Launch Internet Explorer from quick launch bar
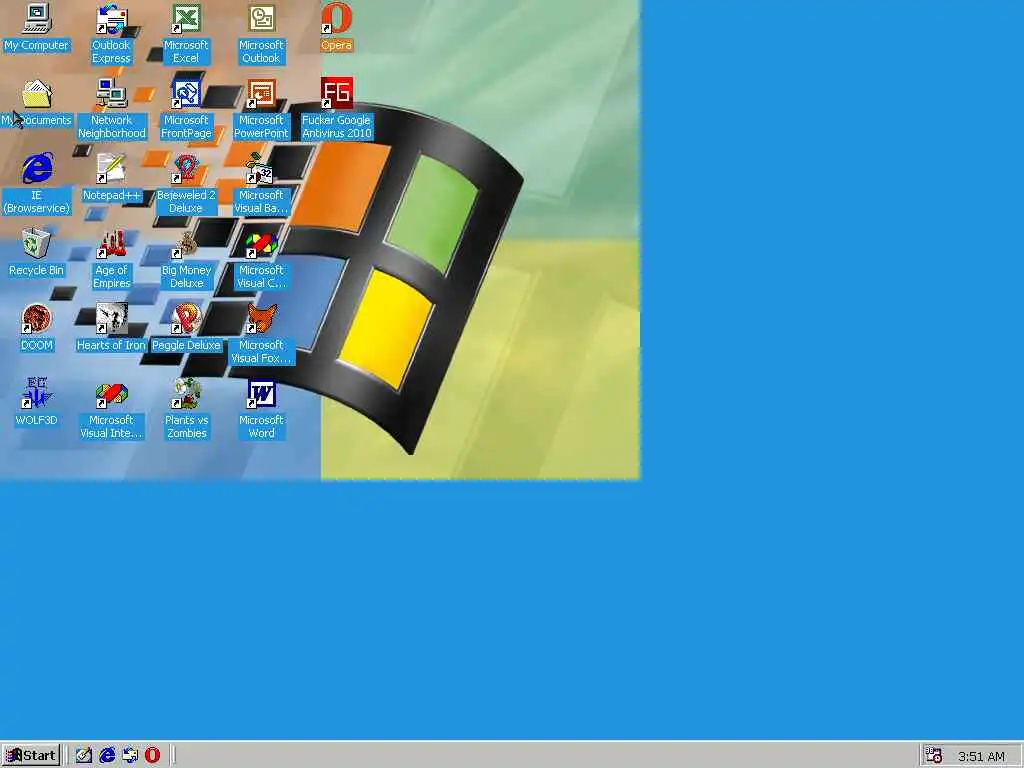The width and height of the screenshot is (1024, 768). (107, 756)
